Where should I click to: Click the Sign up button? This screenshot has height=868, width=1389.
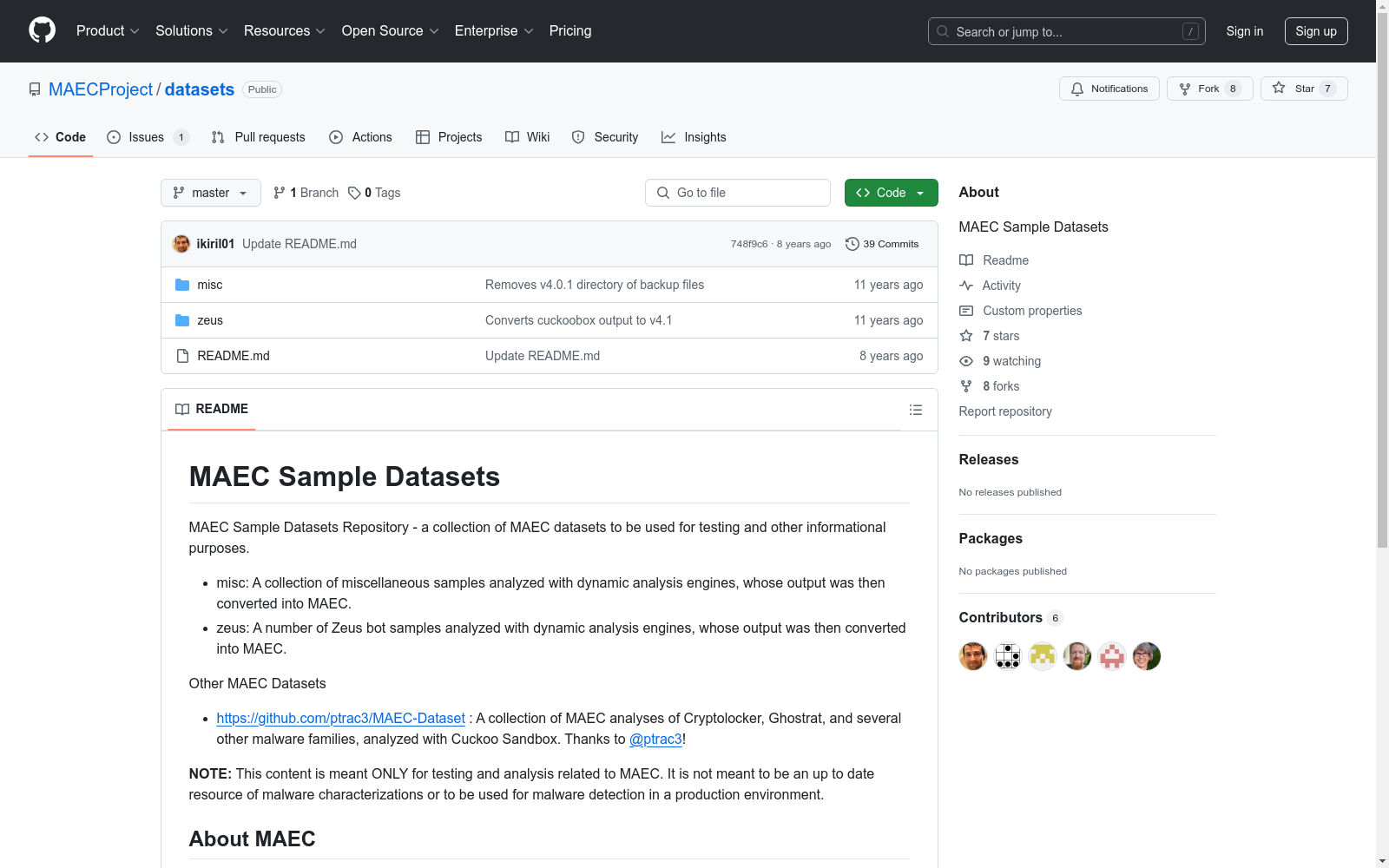click(x=1316, y=31)
